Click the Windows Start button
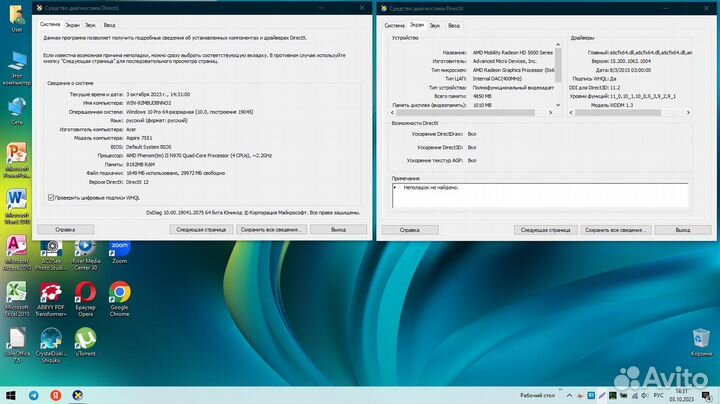Screen dimensions: 720x404 11,393
